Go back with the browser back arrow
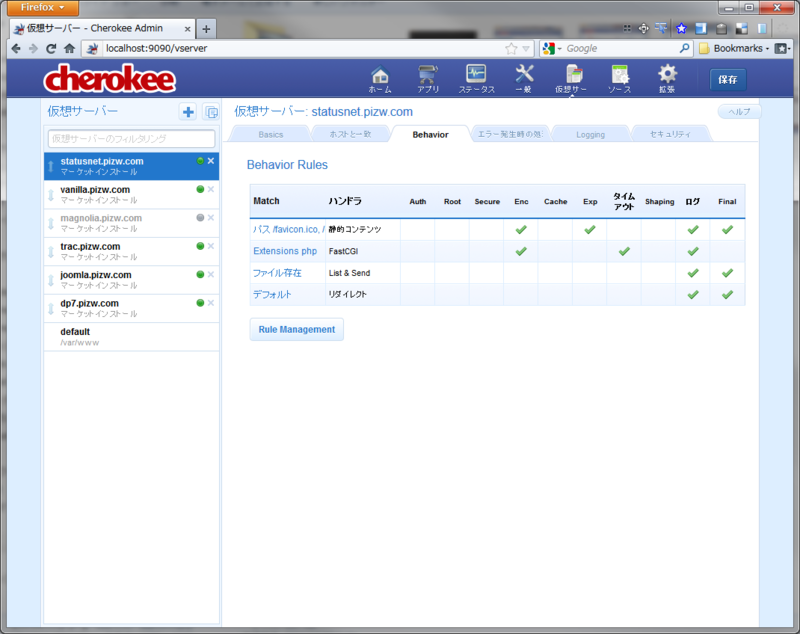Viewport: 800px width, 634px height. pyautogui.click(x=16, y=48)
